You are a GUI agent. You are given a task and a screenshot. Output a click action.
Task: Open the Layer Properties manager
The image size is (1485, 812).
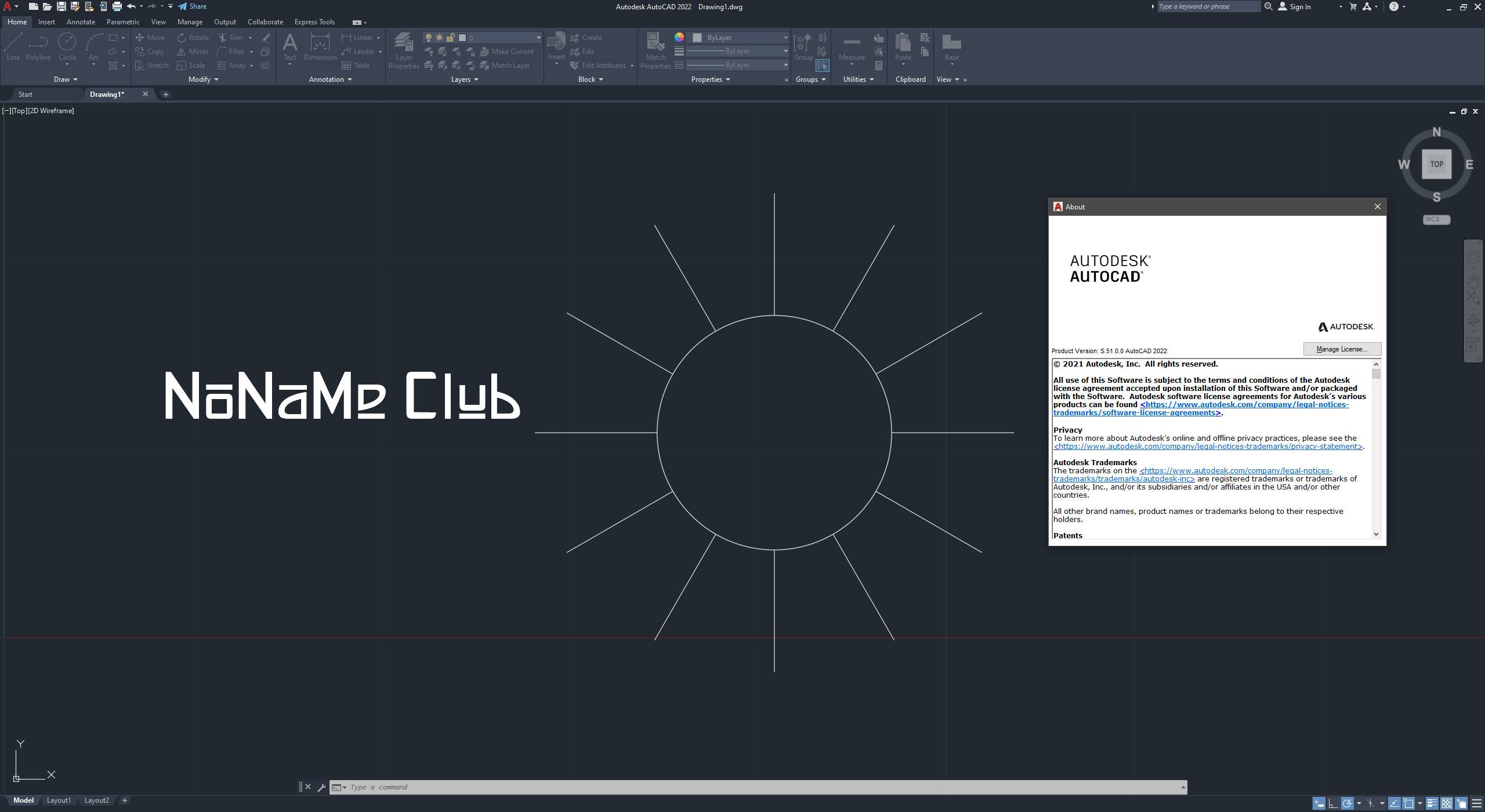click(404, 51)
